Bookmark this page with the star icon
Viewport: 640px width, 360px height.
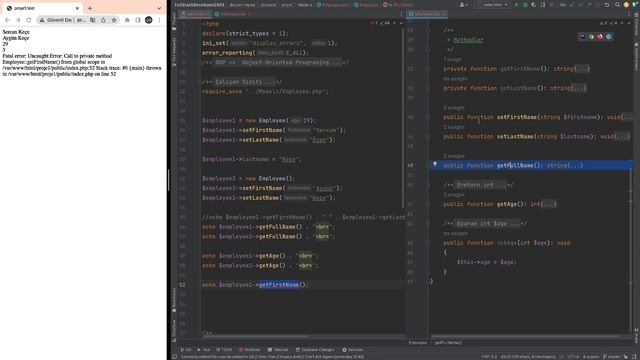114,20
